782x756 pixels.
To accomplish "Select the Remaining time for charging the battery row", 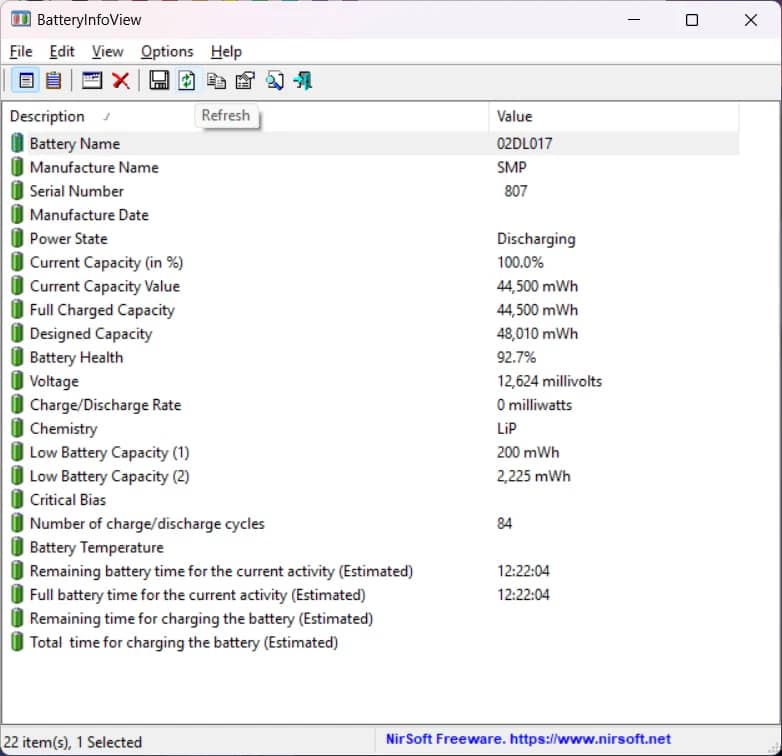I will 372,618.
